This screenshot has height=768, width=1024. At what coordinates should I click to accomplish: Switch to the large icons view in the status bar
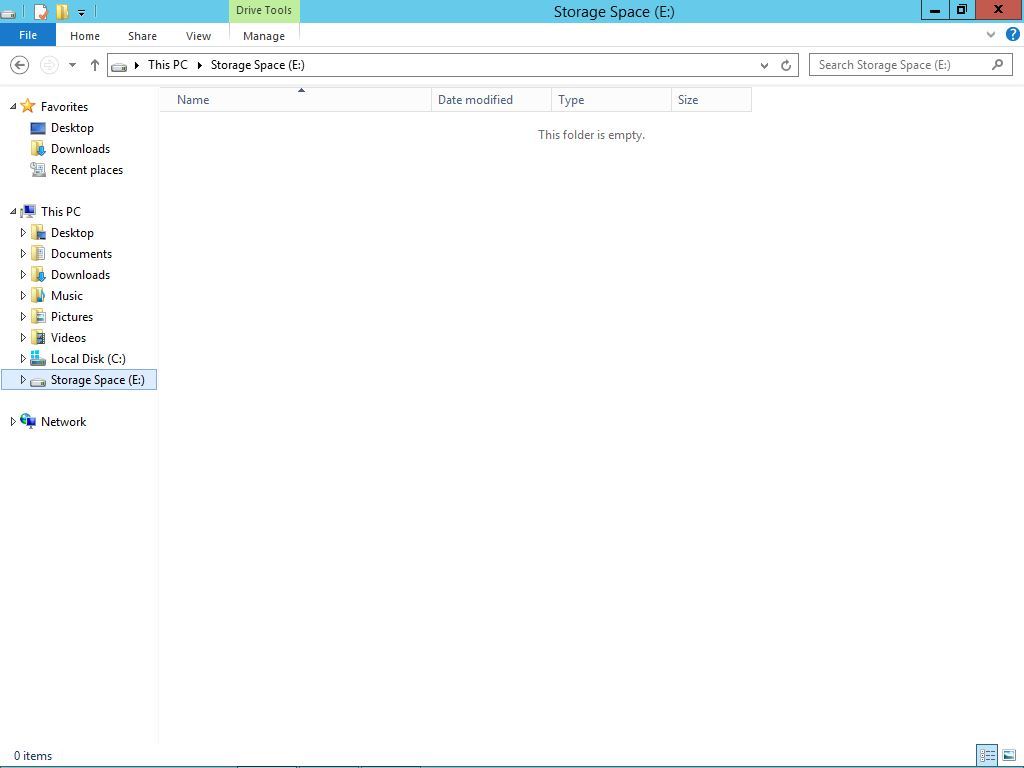coord(1009,755)
